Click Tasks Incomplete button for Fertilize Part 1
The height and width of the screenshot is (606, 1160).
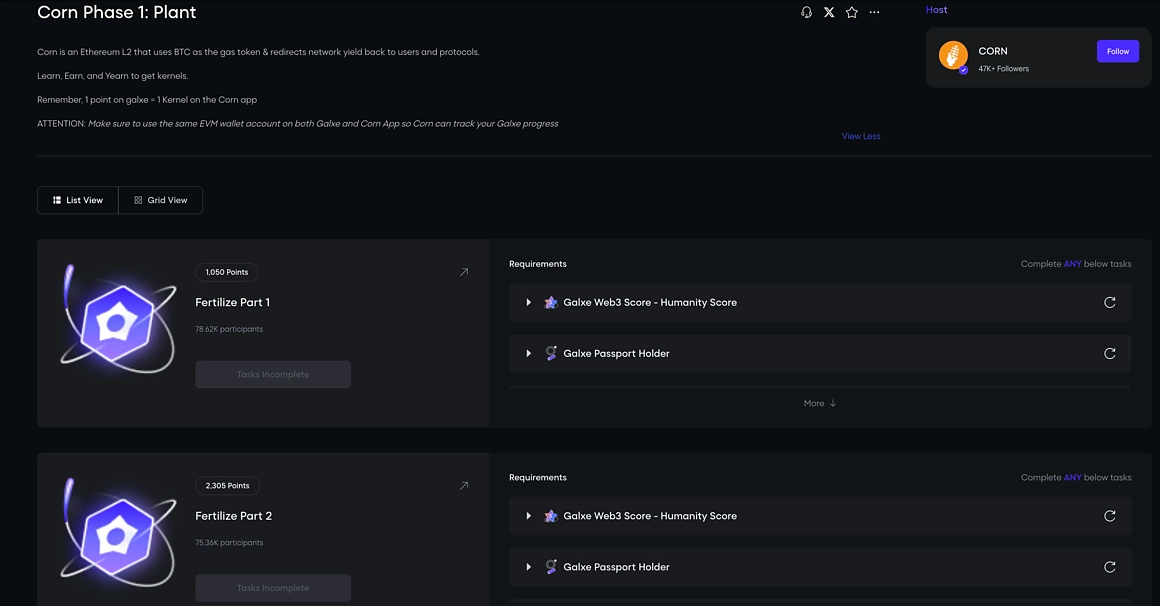pos(273,374)
